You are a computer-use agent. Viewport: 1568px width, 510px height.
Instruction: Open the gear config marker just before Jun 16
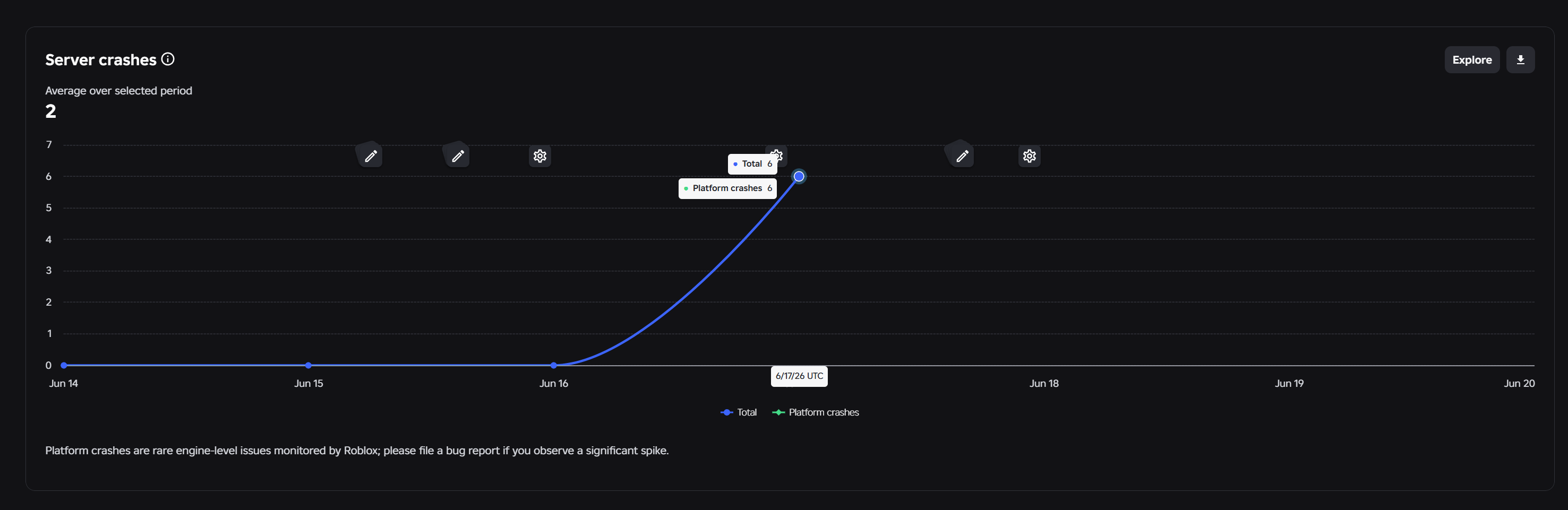tap(540, 157)
